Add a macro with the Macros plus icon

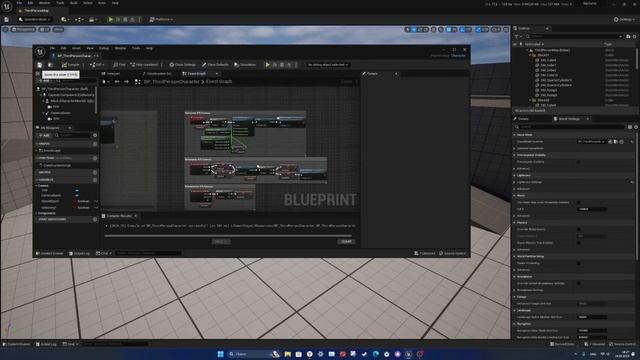(x=95, y=172)
